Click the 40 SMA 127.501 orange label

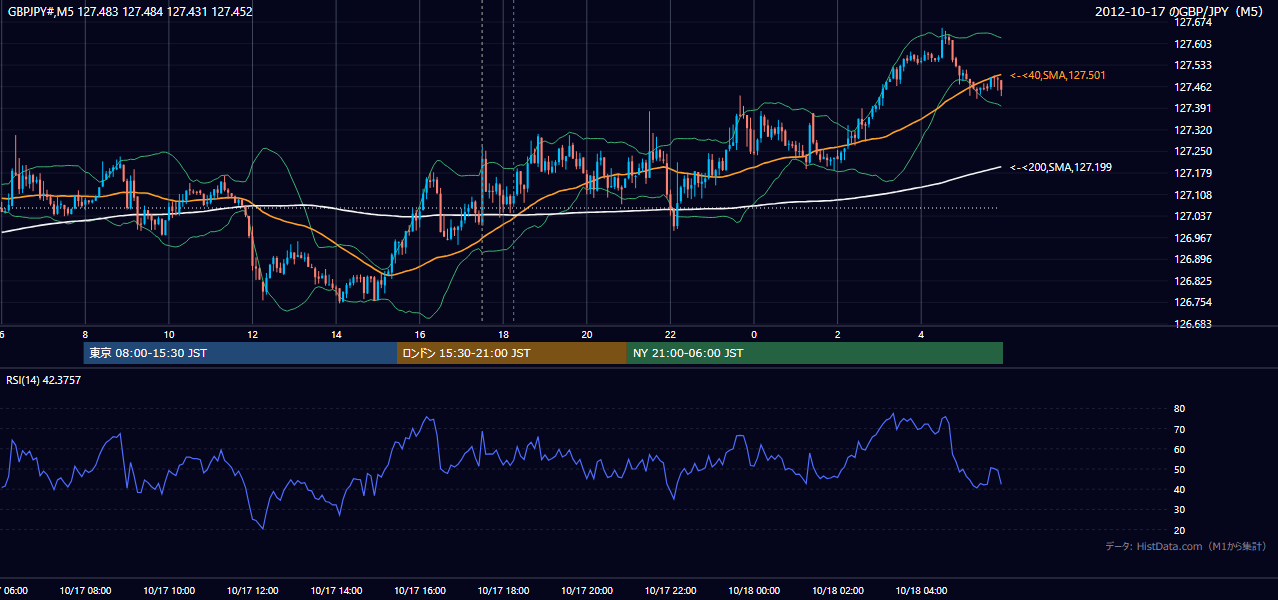coord(1058,76)
